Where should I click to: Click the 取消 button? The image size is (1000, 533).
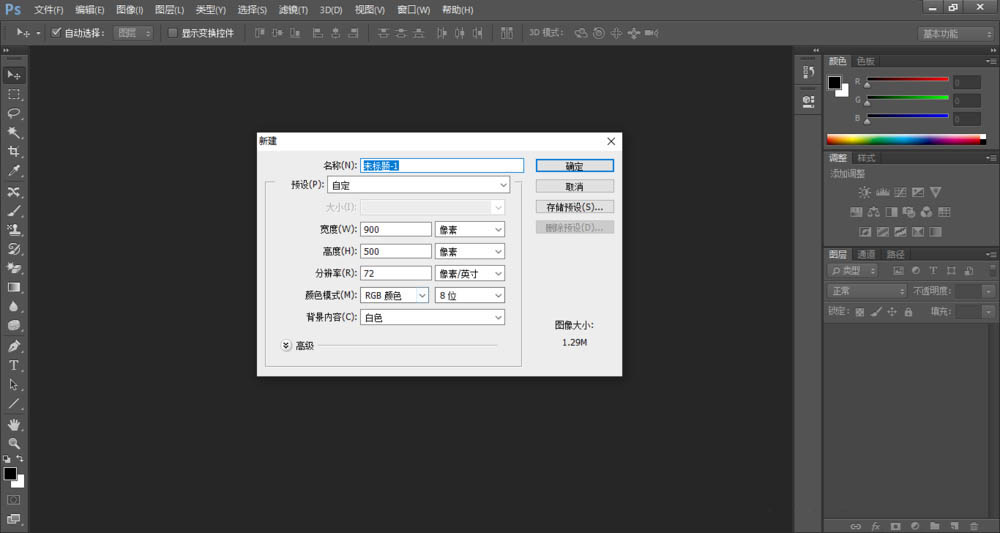coord(575,186)
